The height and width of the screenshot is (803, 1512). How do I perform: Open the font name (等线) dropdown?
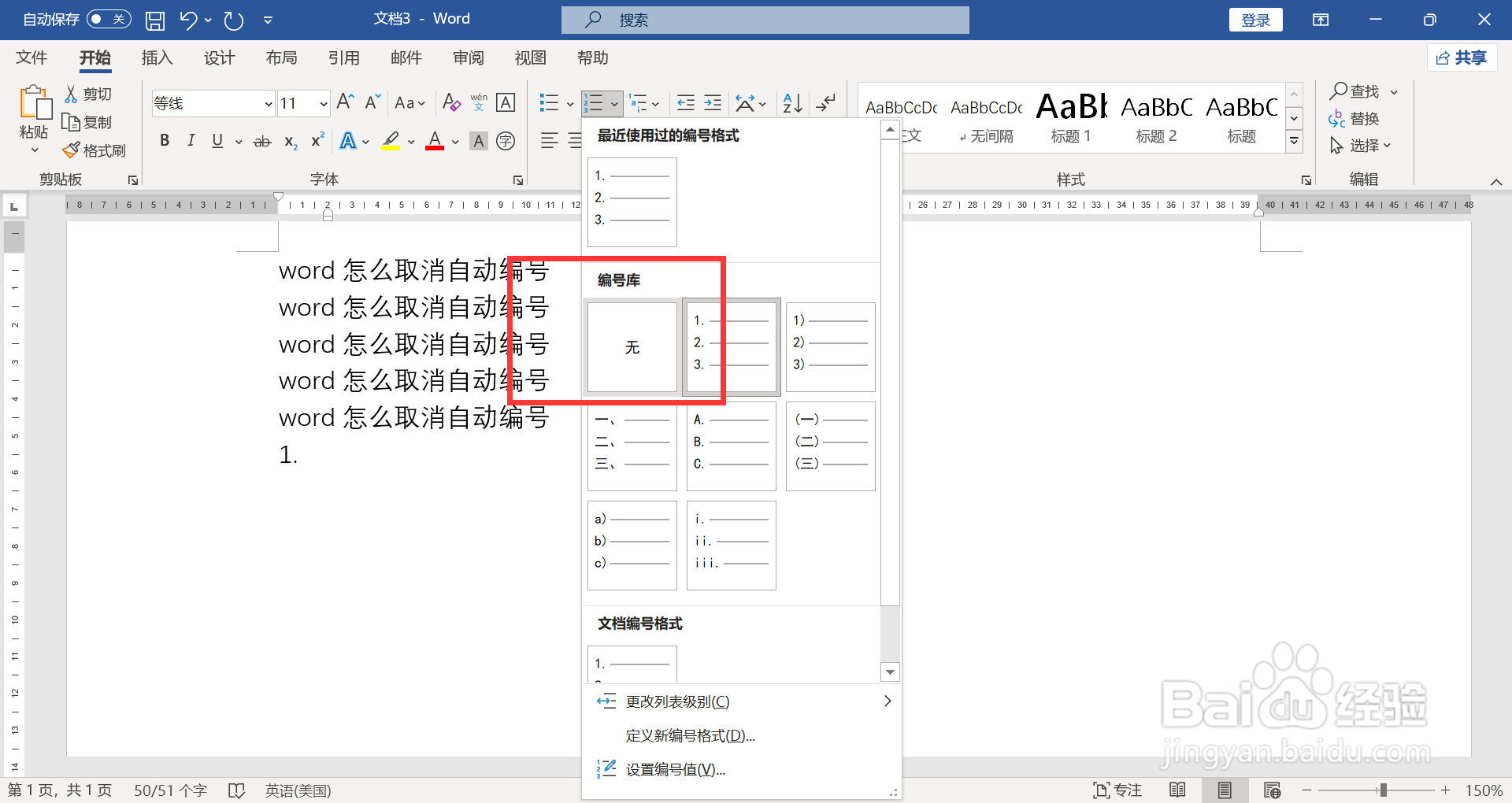(x=268, y=103)
